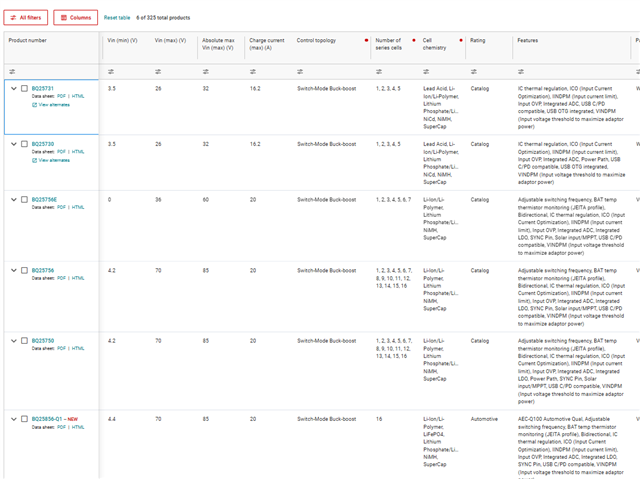Tick the checkbox for BQ25731
This screenshot has height=479, width=640.
pyautogui.click(x=24, y=88)
